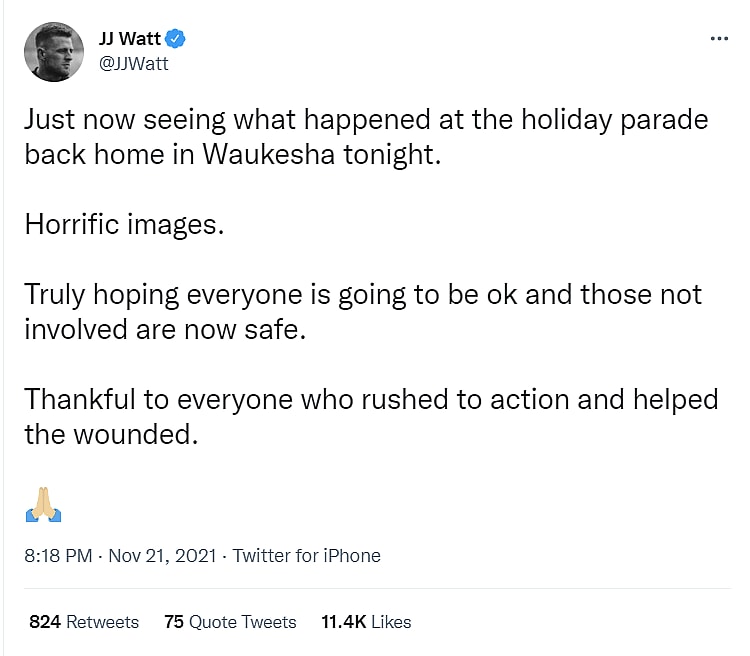This screenshot has width=750, height=656.
Task: View the 75 Quote Tweets
Action: tap(230, 622)
